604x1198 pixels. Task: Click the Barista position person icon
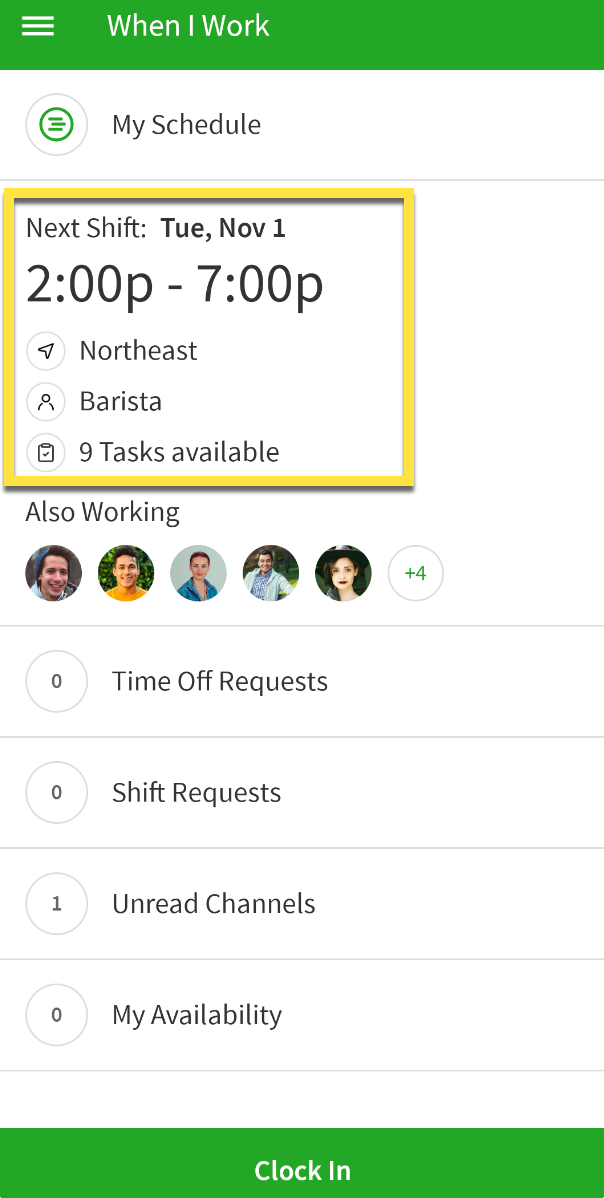click(45, 401)
